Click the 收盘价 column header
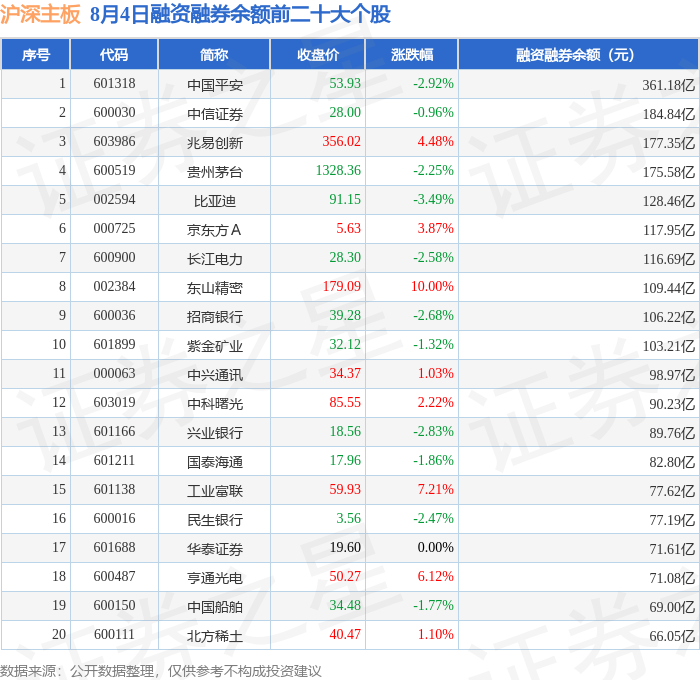Screen dimensions: 700x680 click(318, 54)
